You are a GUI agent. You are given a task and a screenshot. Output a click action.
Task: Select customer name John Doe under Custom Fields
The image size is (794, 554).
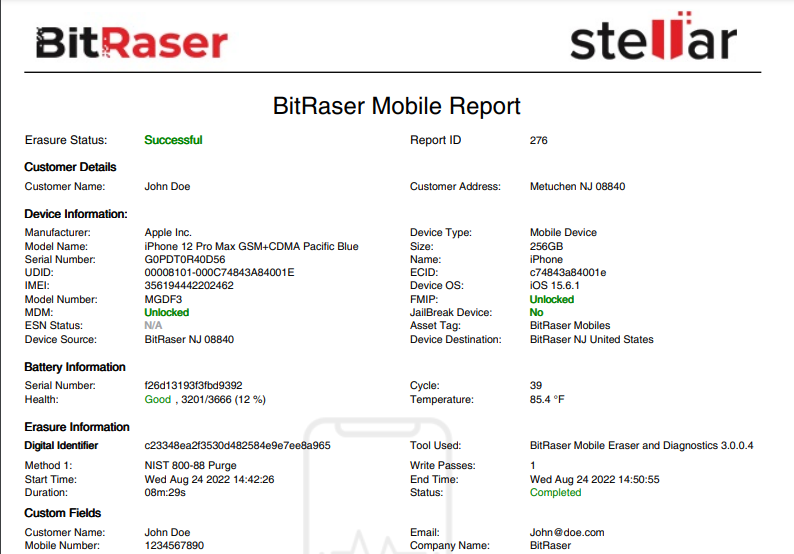[167, 533]
